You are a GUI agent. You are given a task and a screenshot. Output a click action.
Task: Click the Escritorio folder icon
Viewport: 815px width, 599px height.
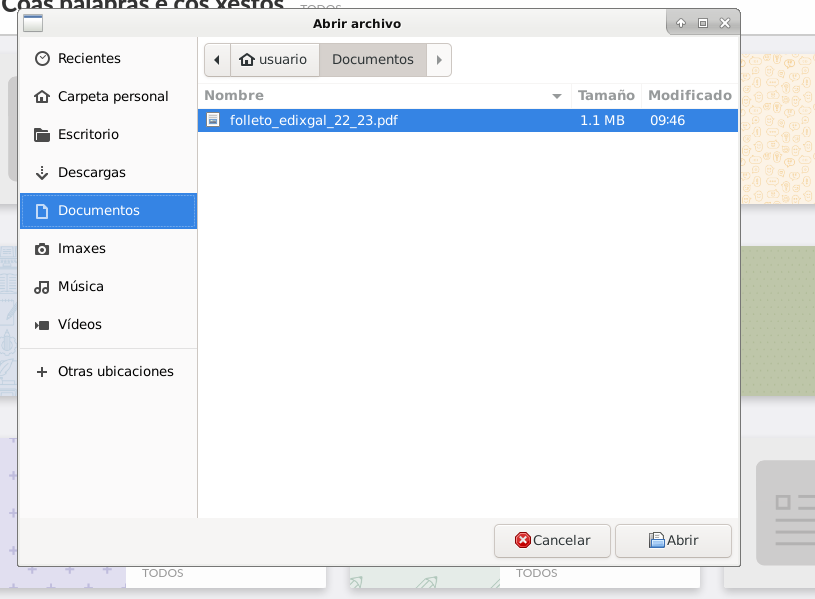tap(42, 135)
